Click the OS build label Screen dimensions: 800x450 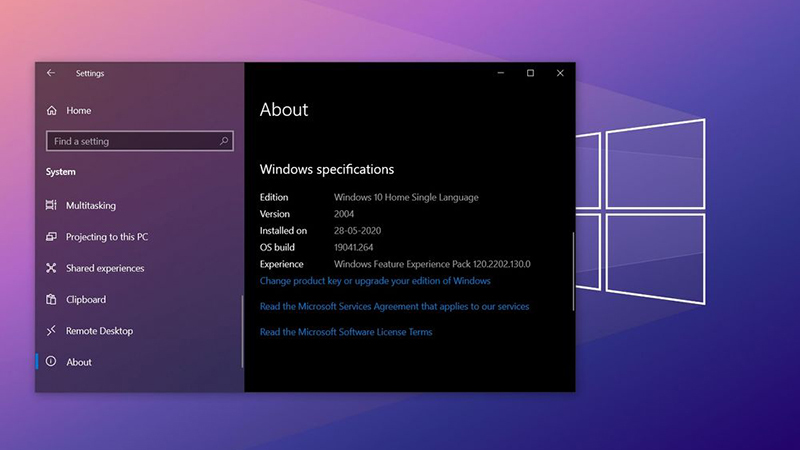tap(277, 247)
